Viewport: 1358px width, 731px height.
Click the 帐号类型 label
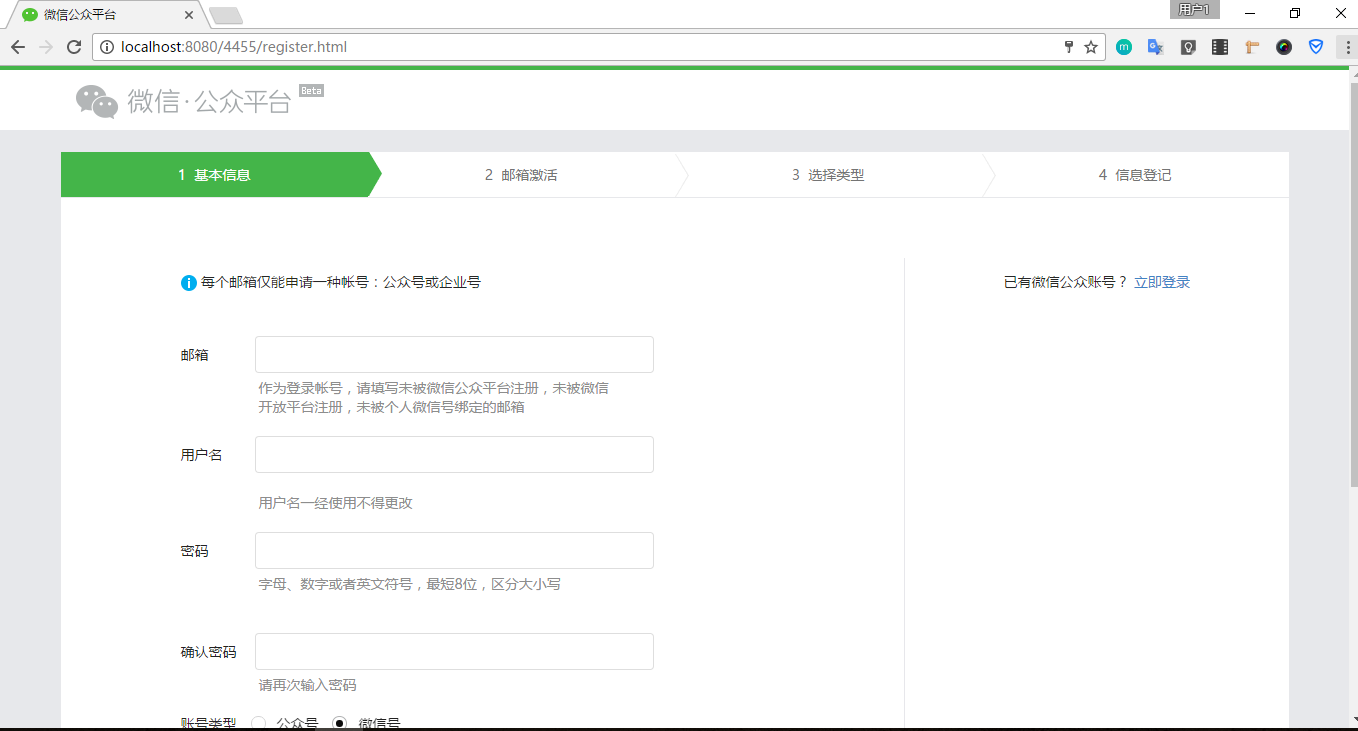208,723
